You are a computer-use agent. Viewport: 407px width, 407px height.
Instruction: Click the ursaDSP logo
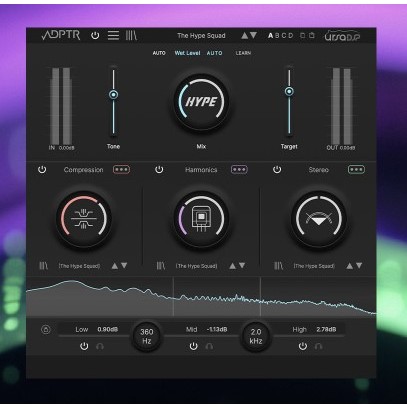coord(343,36)
